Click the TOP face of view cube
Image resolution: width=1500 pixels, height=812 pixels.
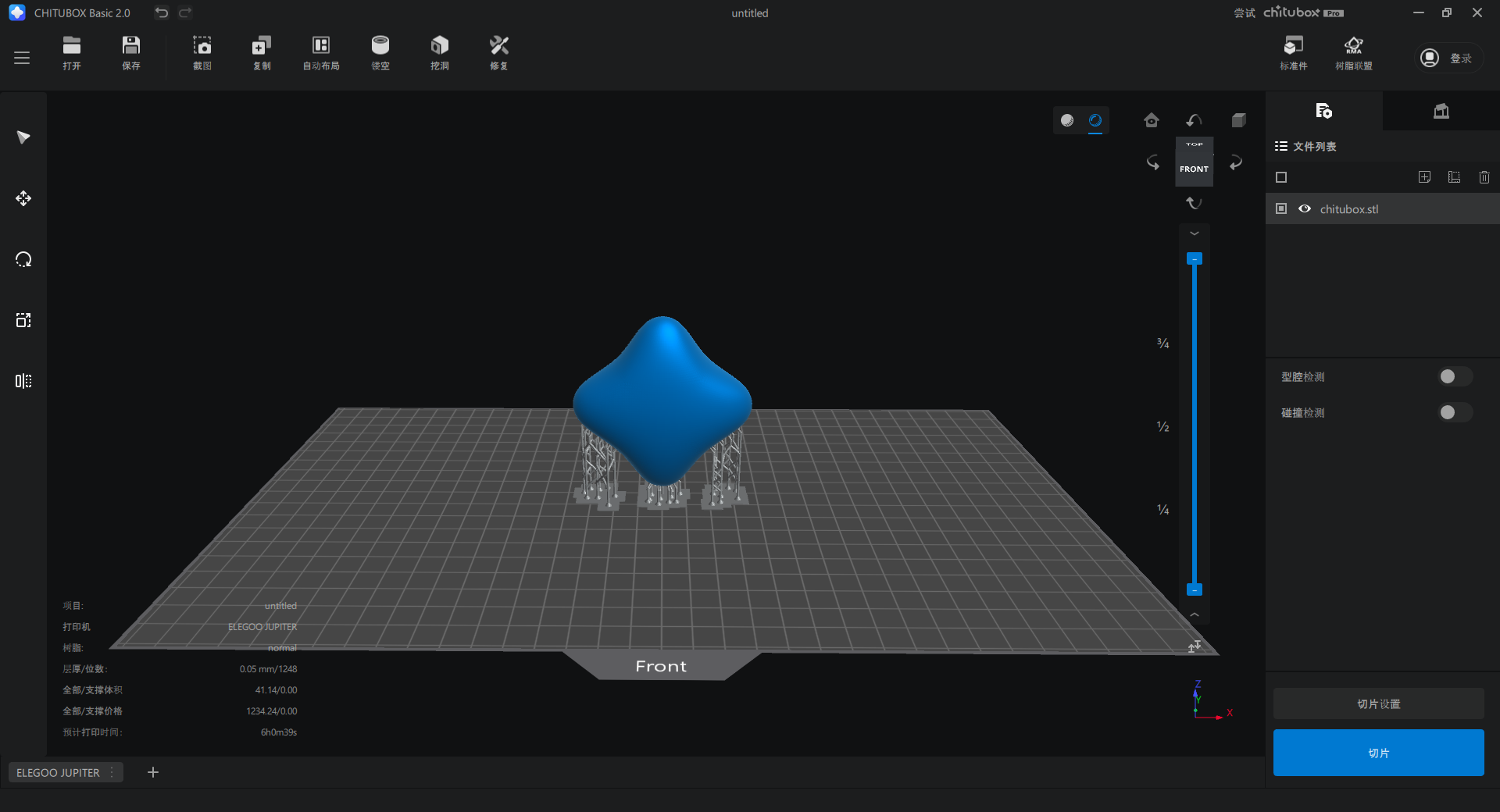click(1195, 144)
